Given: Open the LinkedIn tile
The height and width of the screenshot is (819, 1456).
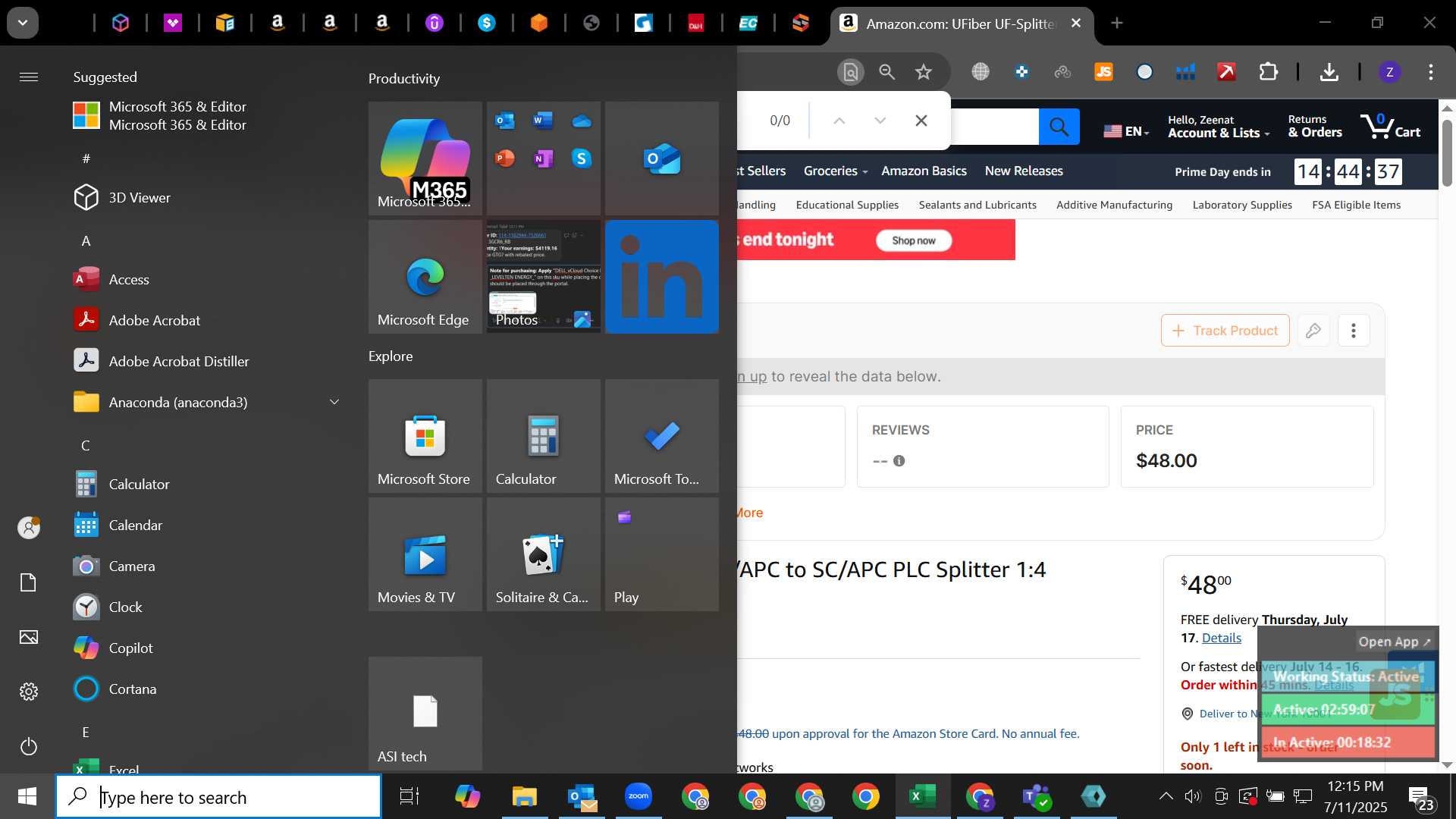Looking at the screenshot, I should (662, 277).
